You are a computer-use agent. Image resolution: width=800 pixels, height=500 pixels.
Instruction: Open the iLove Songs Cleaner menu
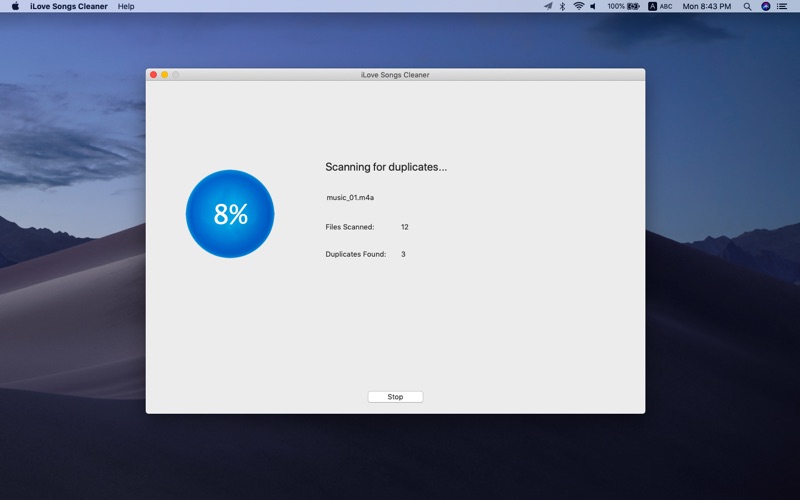[69, 6]
